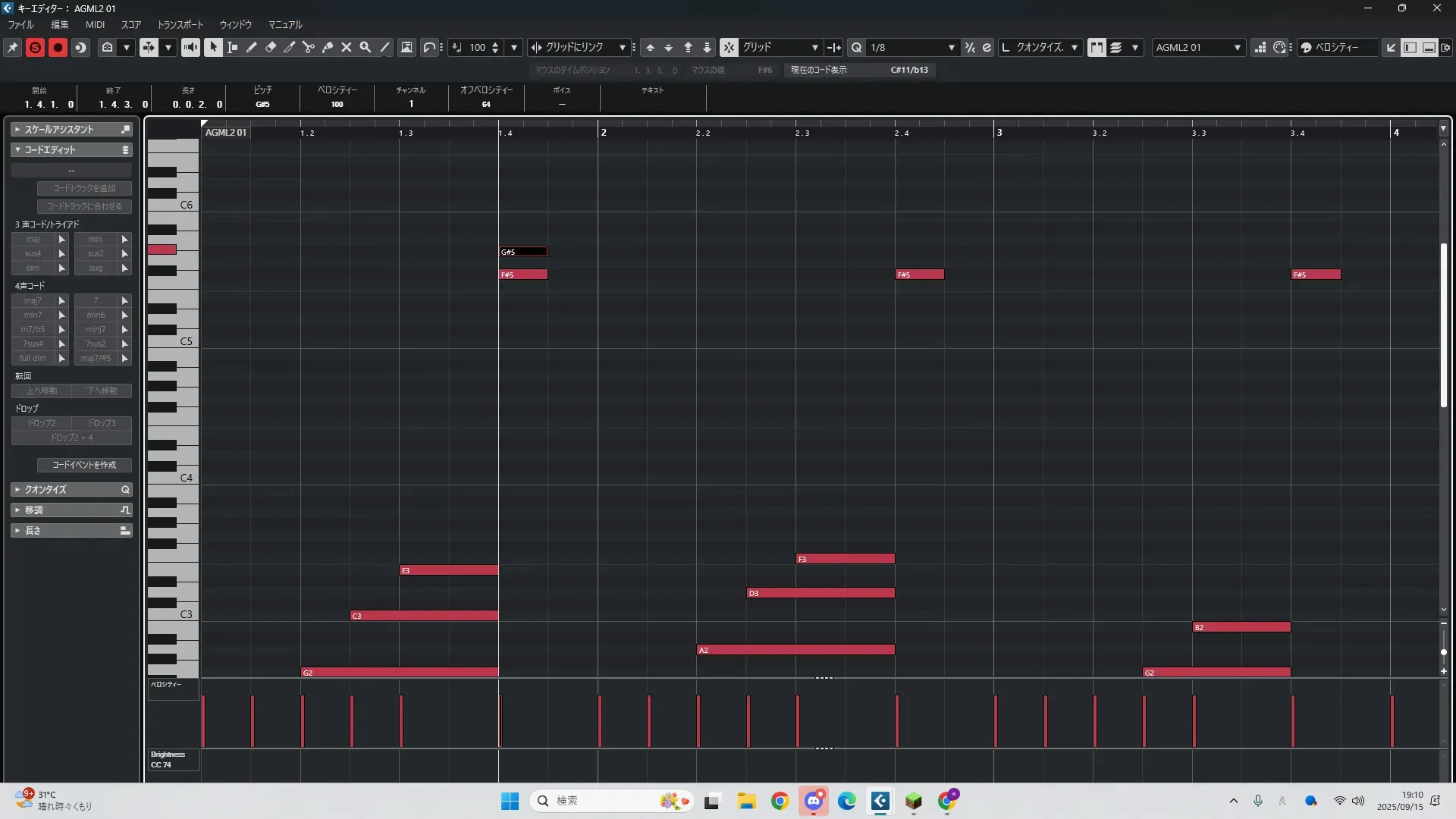Open the トランスポート menu
This screenshot has width=1456, height=819.
180,24
